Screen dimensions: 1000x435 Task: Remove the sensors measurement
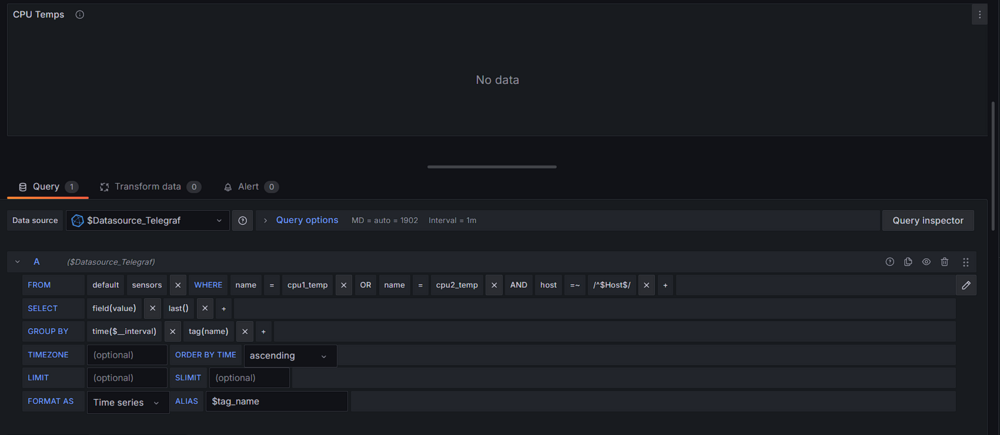pos(178,285)
